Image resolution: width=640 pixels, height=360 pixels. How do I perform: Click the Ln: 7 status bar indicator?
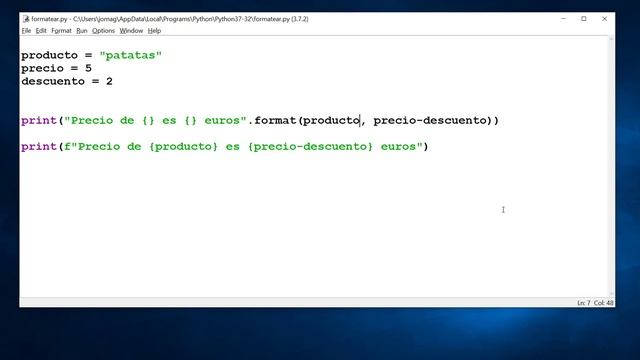point(584,303)
